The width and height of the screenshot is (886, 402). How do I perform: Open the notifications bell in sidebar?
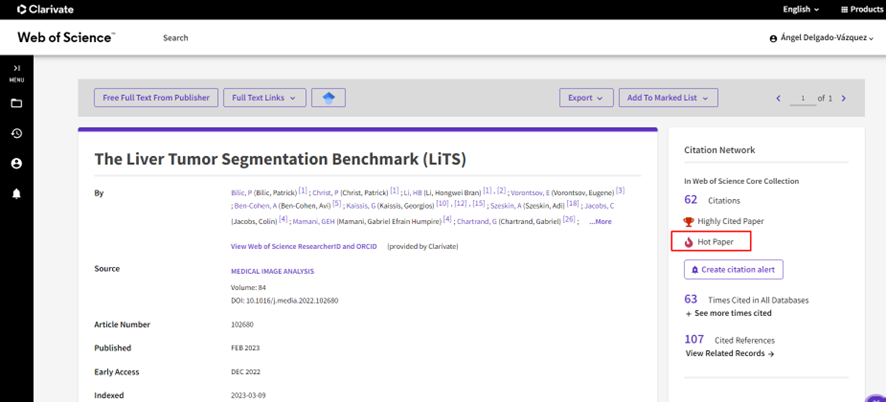(x=16, y=194)
